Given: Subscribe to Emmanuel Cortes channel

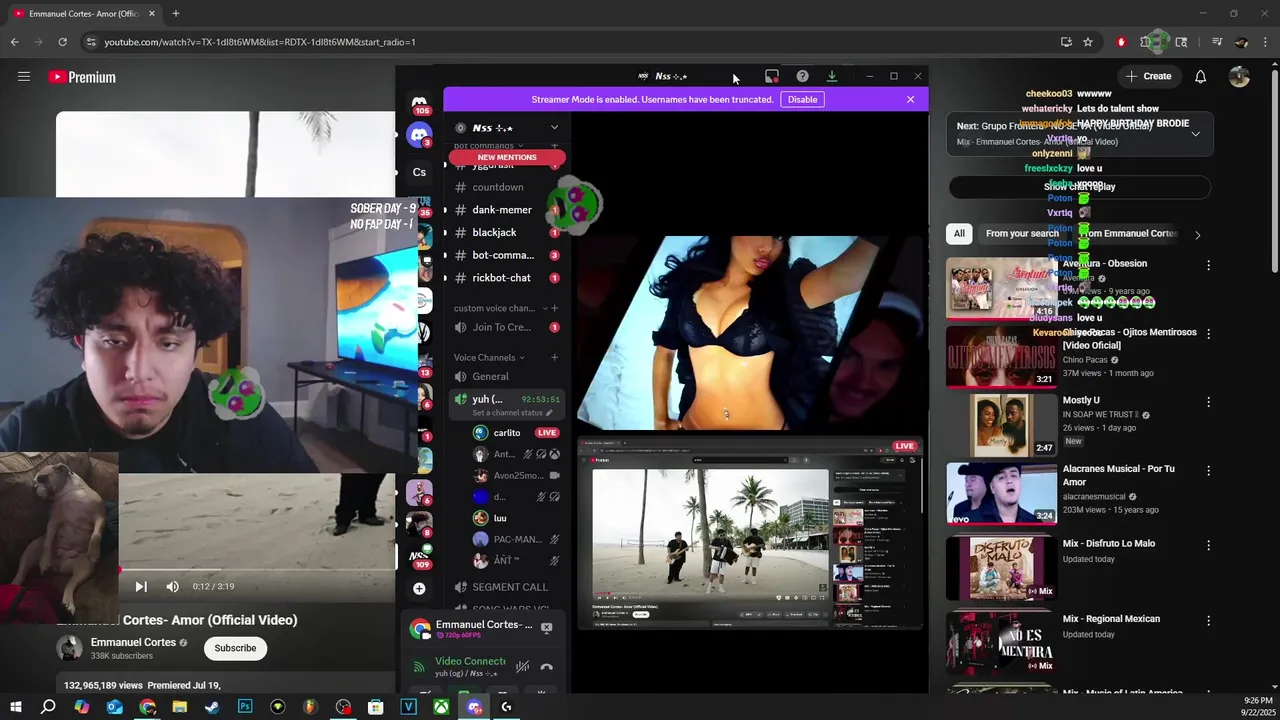Looking at the screenshot, I should pos(235,648).
